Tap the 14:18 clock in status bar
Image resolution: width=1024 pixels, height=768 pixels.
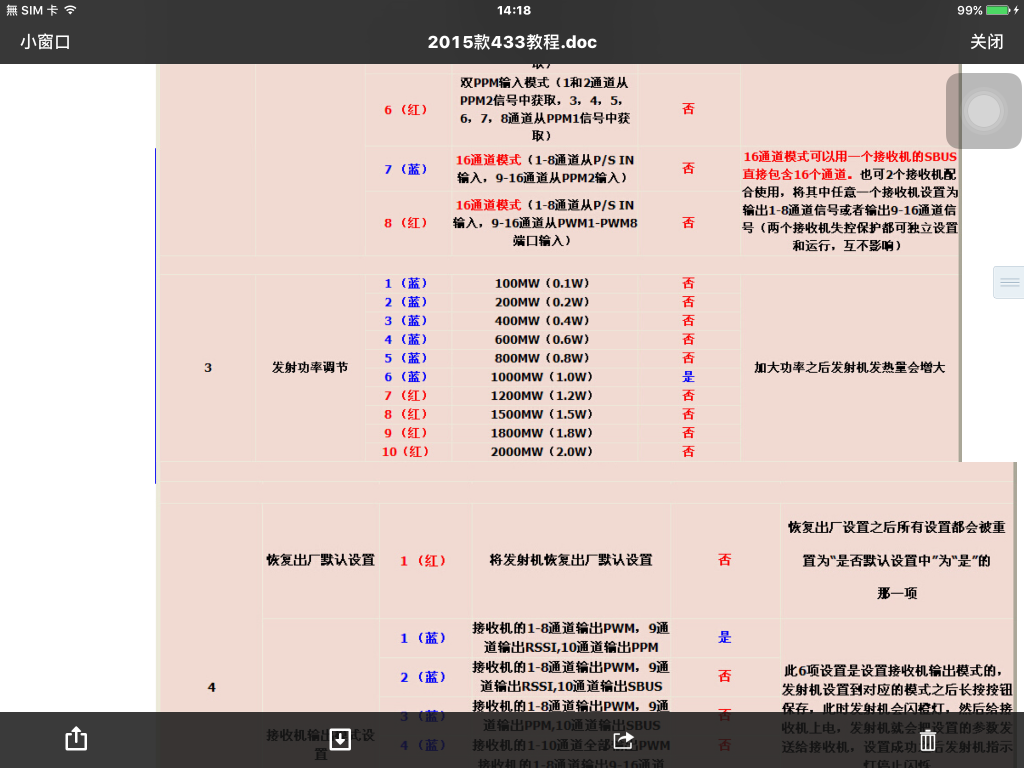click(x=514, y=10)
